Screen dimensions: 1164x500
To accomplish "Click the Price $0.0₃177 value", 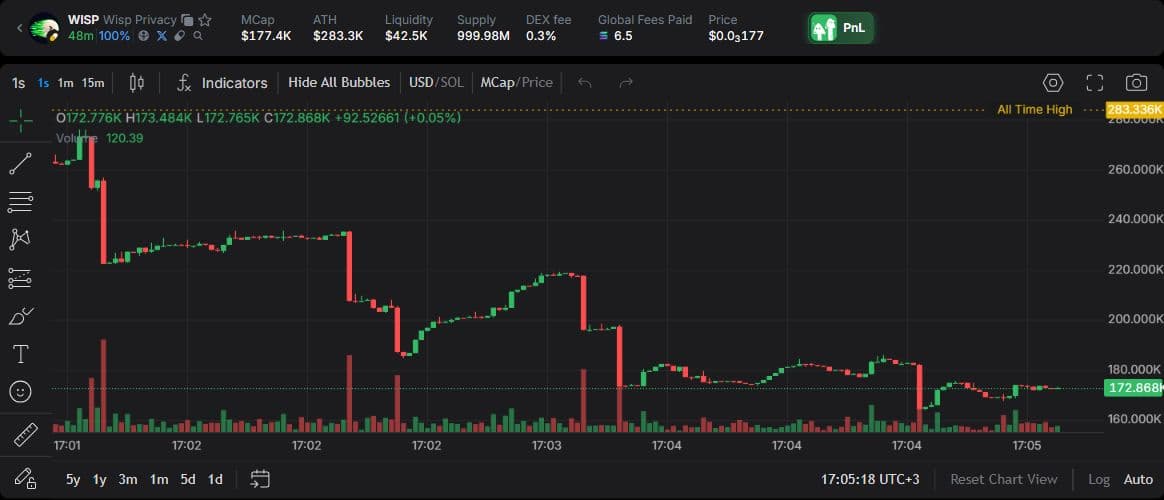I will (736, 36).
